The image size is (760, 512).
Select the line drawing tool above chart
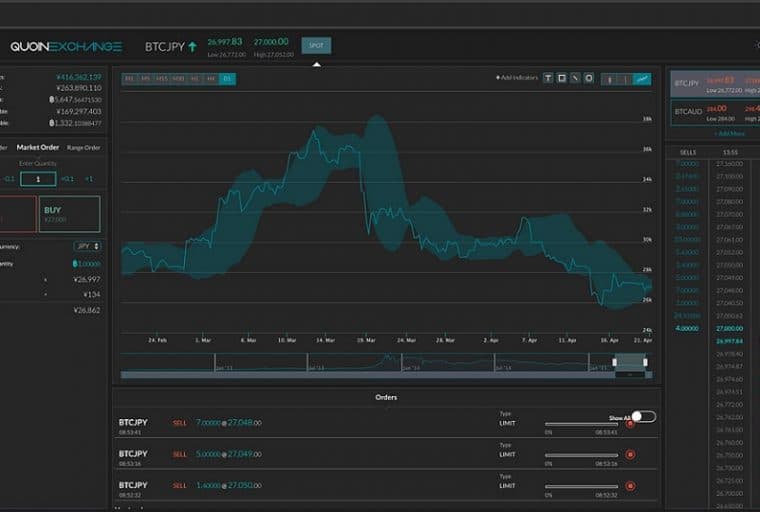[575, 78]
